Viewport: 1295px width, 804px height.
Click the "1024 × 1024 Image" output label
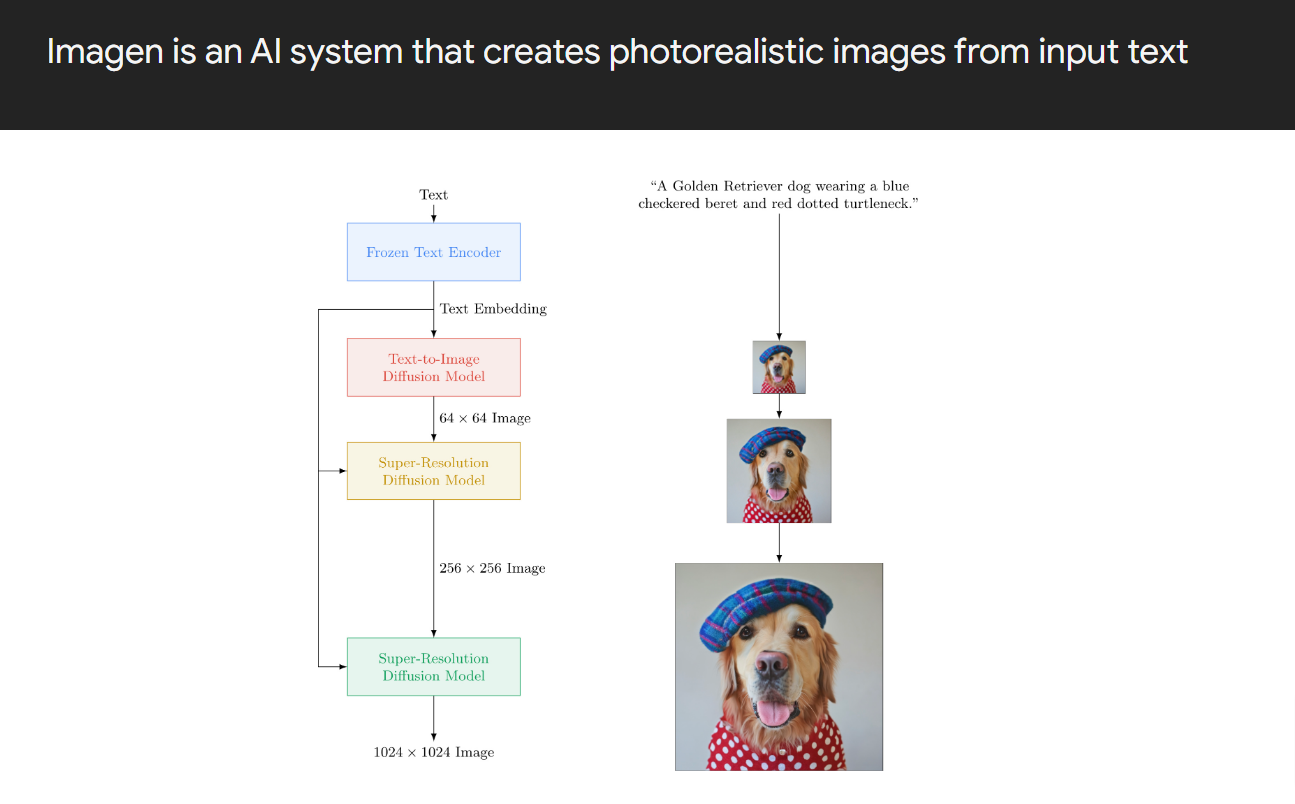(x=433, y=752)
